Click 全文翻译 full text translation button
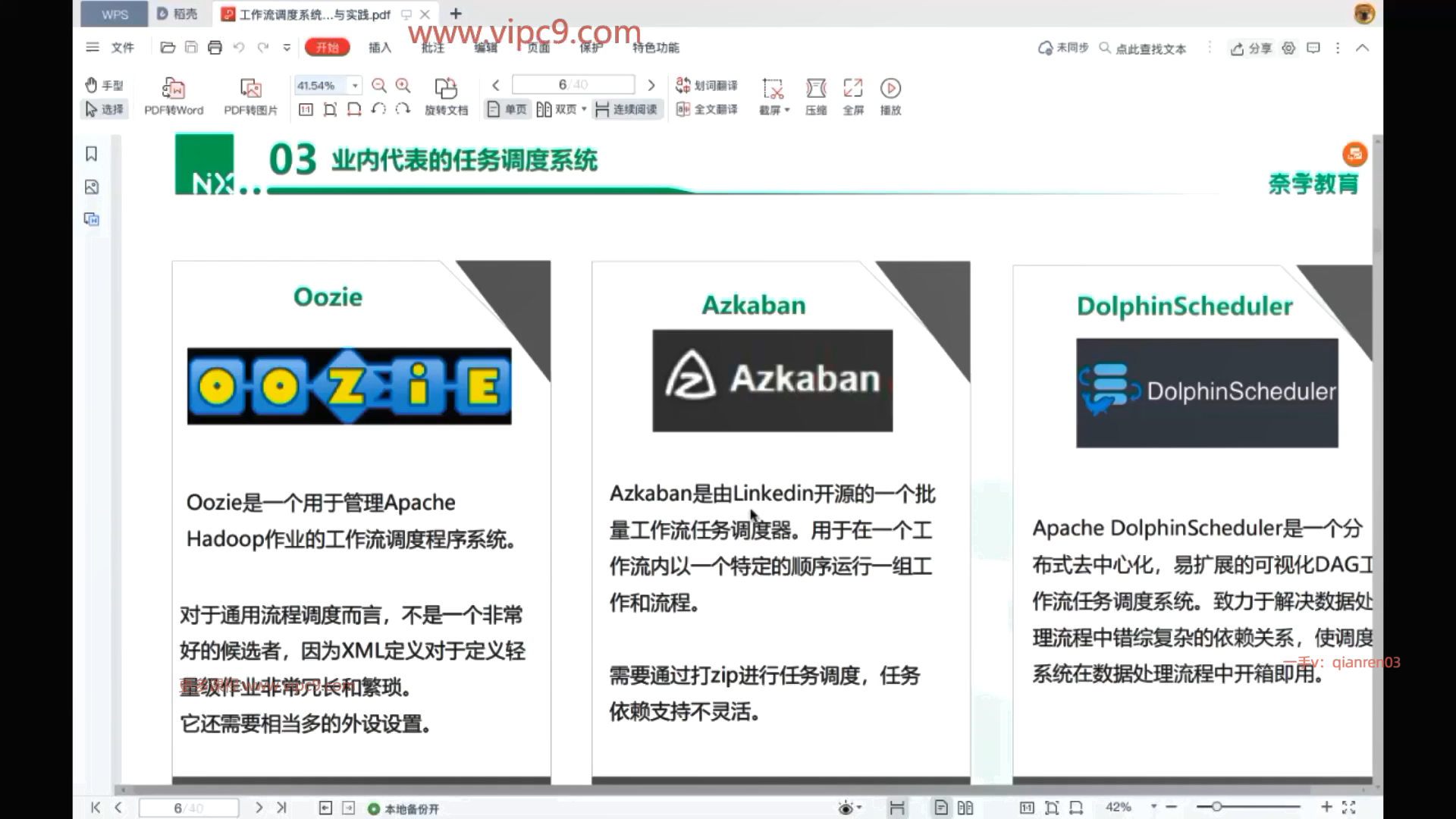The height and width of the screenshot is (819, 1456). coord(707,110)
